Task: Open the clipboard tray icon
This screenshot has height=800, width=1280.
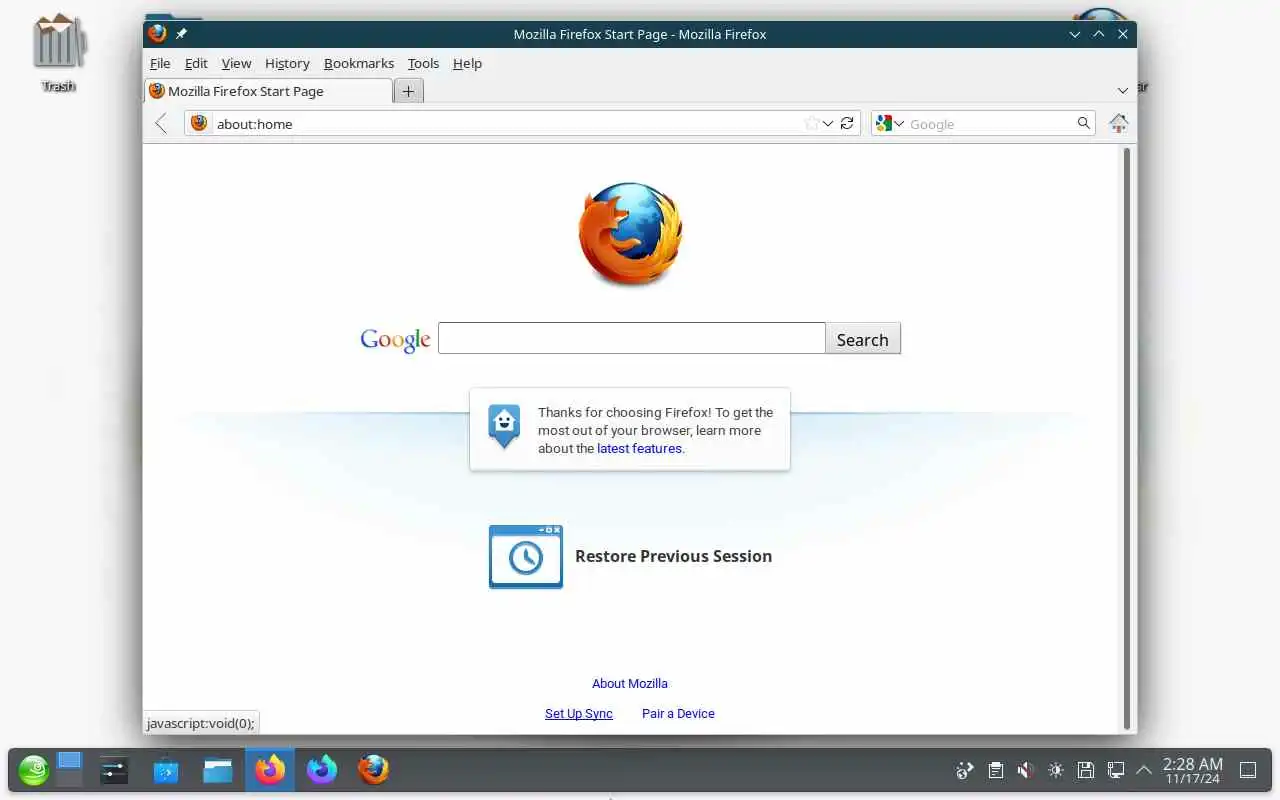Action: [x=995, y=770]
